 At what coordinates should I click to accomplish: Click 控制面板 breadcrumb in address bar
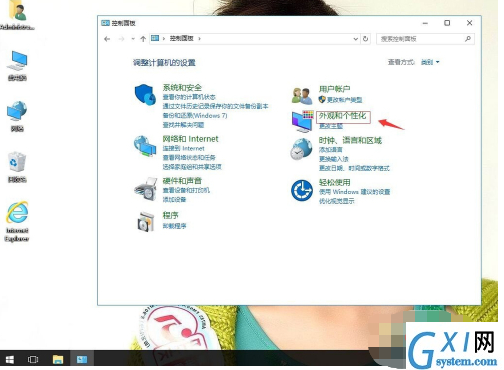click(x=182, y=38)
